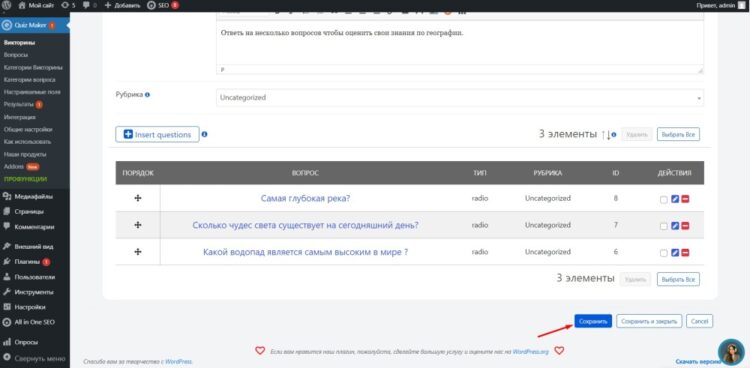Open question Какой водопад является самым высоким
This screenshot has width=750, height=368.
pos(305,252)
